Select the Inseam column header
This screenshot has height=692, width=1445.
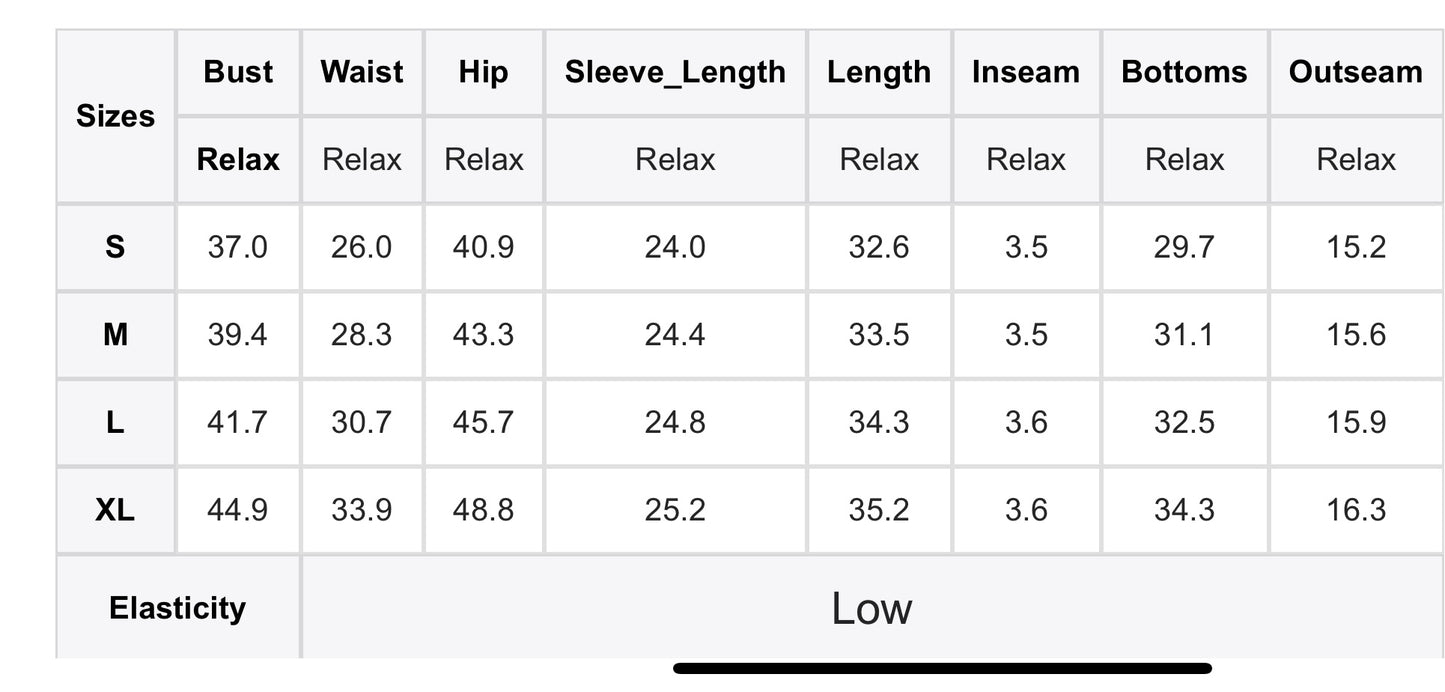click(1026, 72)
